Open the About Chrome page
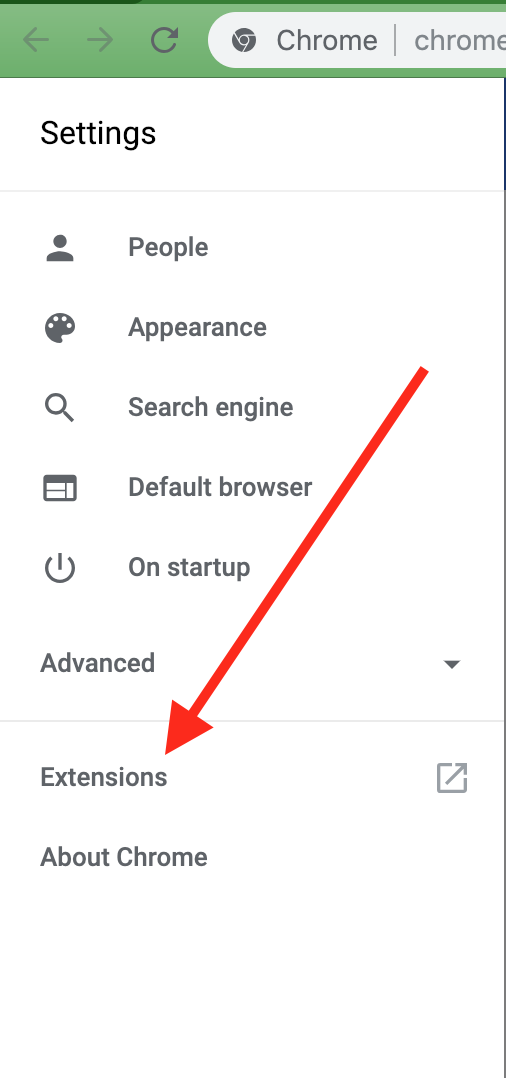This screenshot has width=506, height=1078. pos(124,857)
